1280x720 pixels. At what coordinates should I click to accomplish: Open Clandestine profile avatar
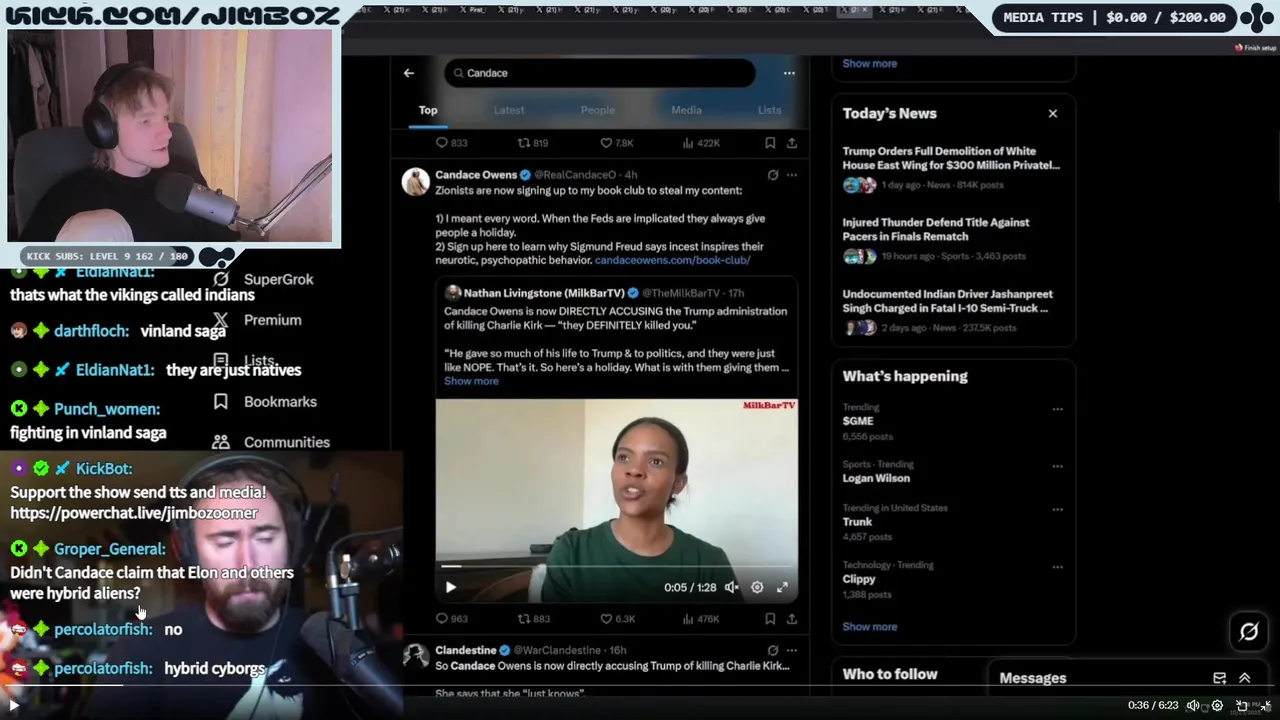click(416, 656)
